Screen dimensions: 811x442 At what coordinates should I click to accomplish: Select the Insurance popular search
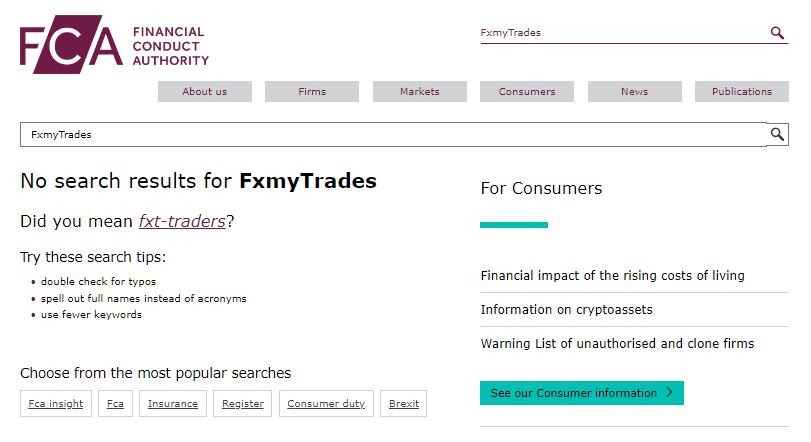173,403
